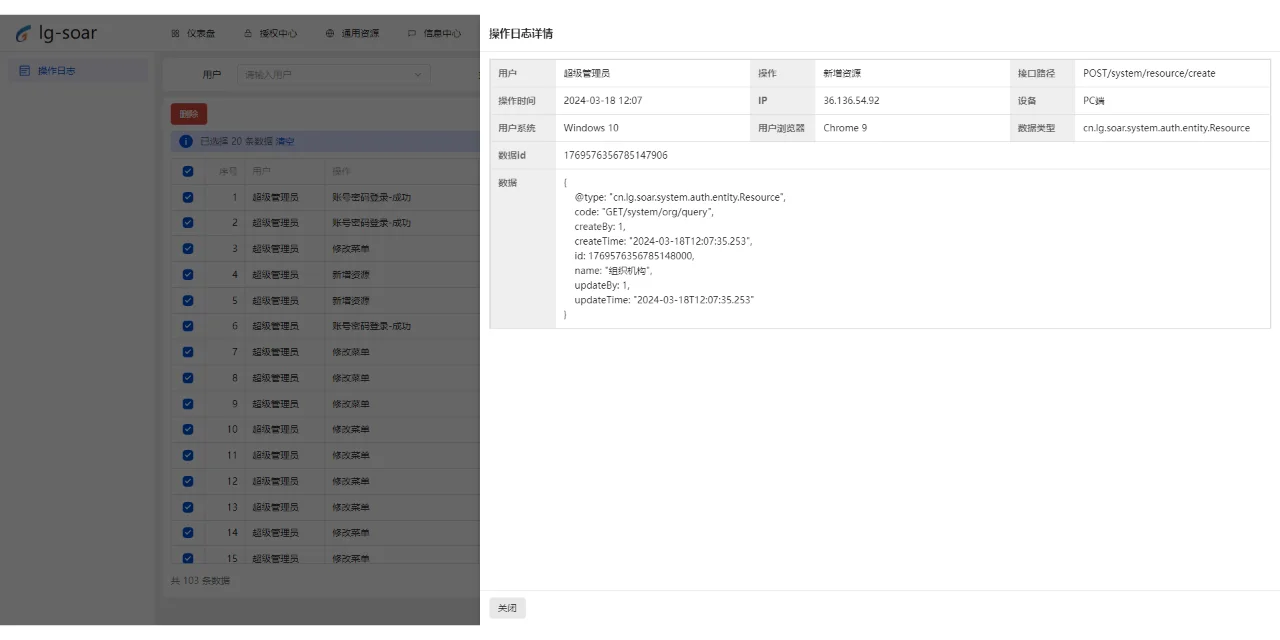Screen dimensions: 1280x640
Task: Click the JSON updateTime line
Action: tap(665, 300)
